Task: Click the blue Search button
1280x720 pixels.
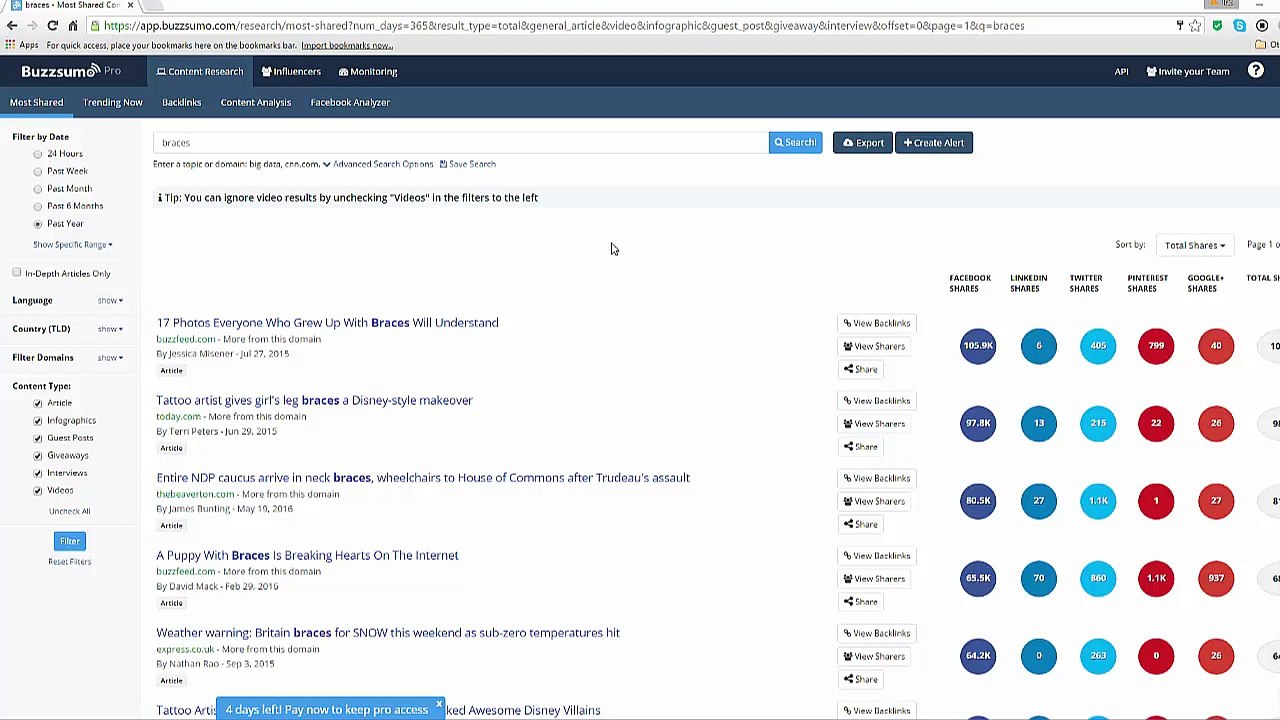Action: (795, 143)
